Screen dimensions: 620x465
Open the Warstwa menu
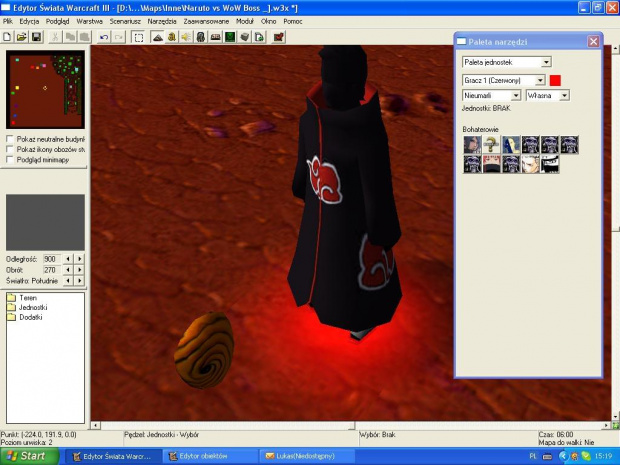click(90, 21)
